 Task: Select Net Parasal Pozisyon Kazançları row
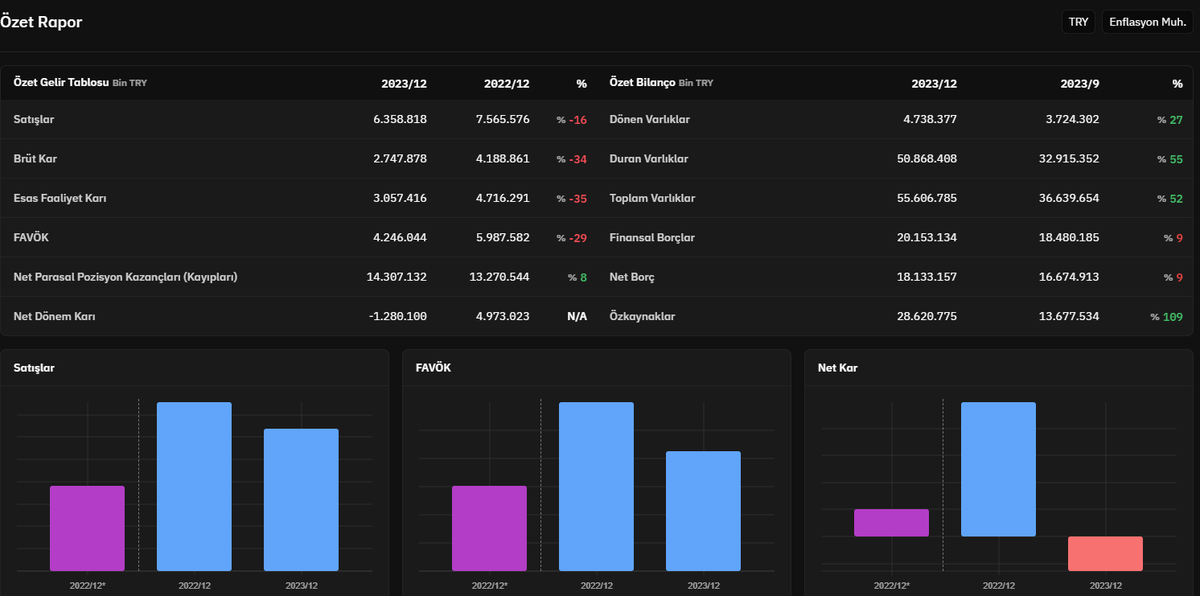(125, 277)
